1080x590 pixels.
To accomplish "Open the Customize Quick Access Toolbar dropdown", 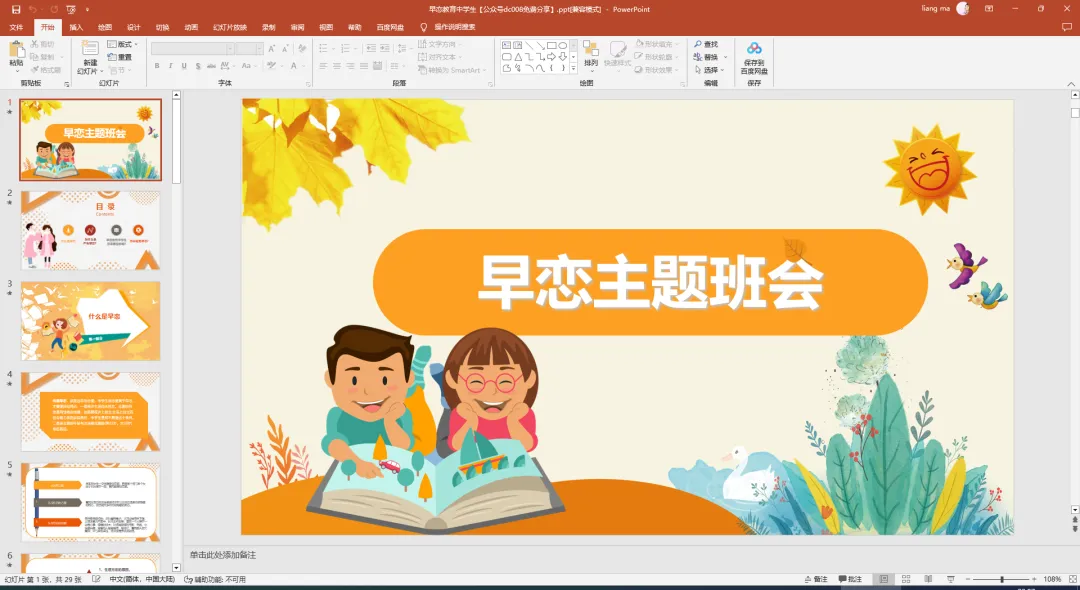I will 87,10.
